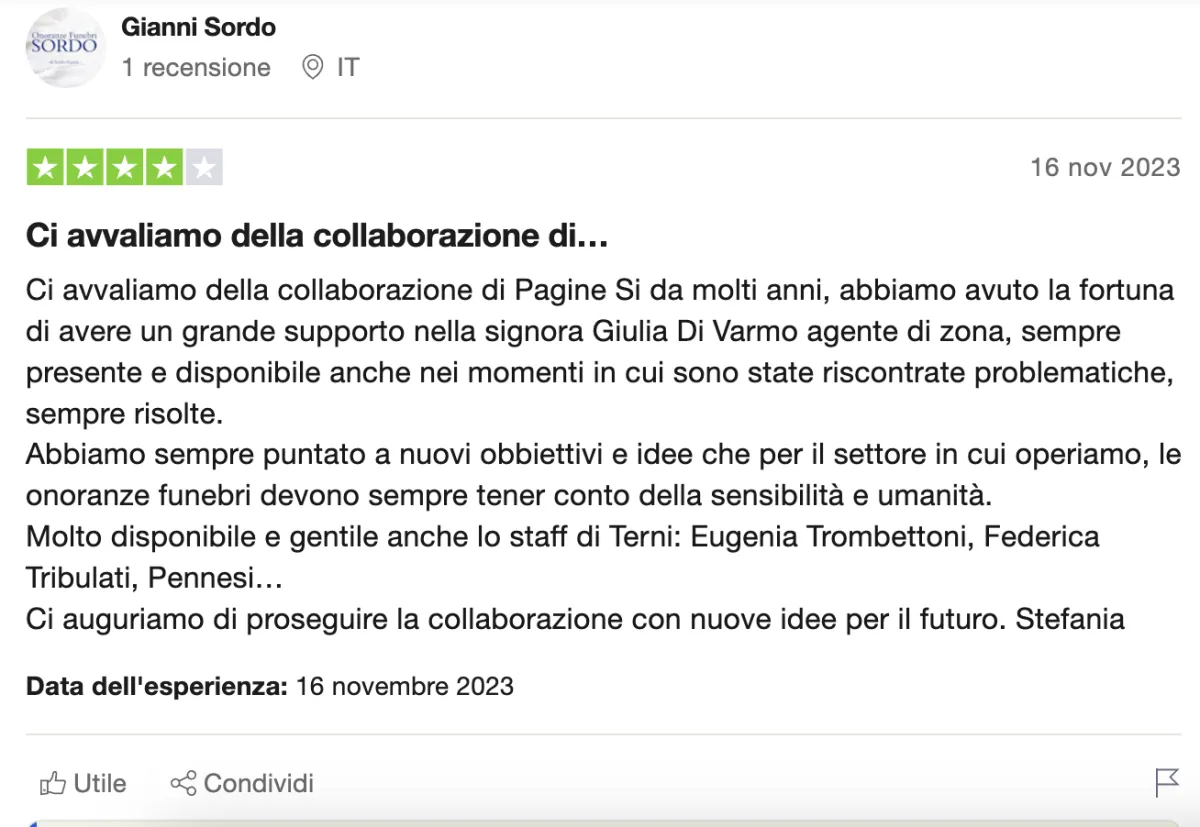Click the location pin icon
Viewport: 1200px width, 827px height.
click(313, 68)
